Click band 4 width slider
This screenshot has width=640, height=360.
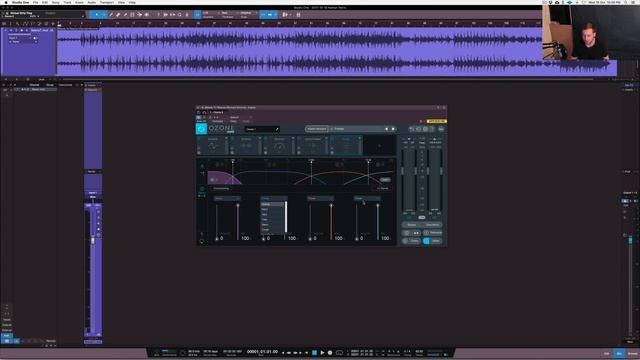pos(378,221)
